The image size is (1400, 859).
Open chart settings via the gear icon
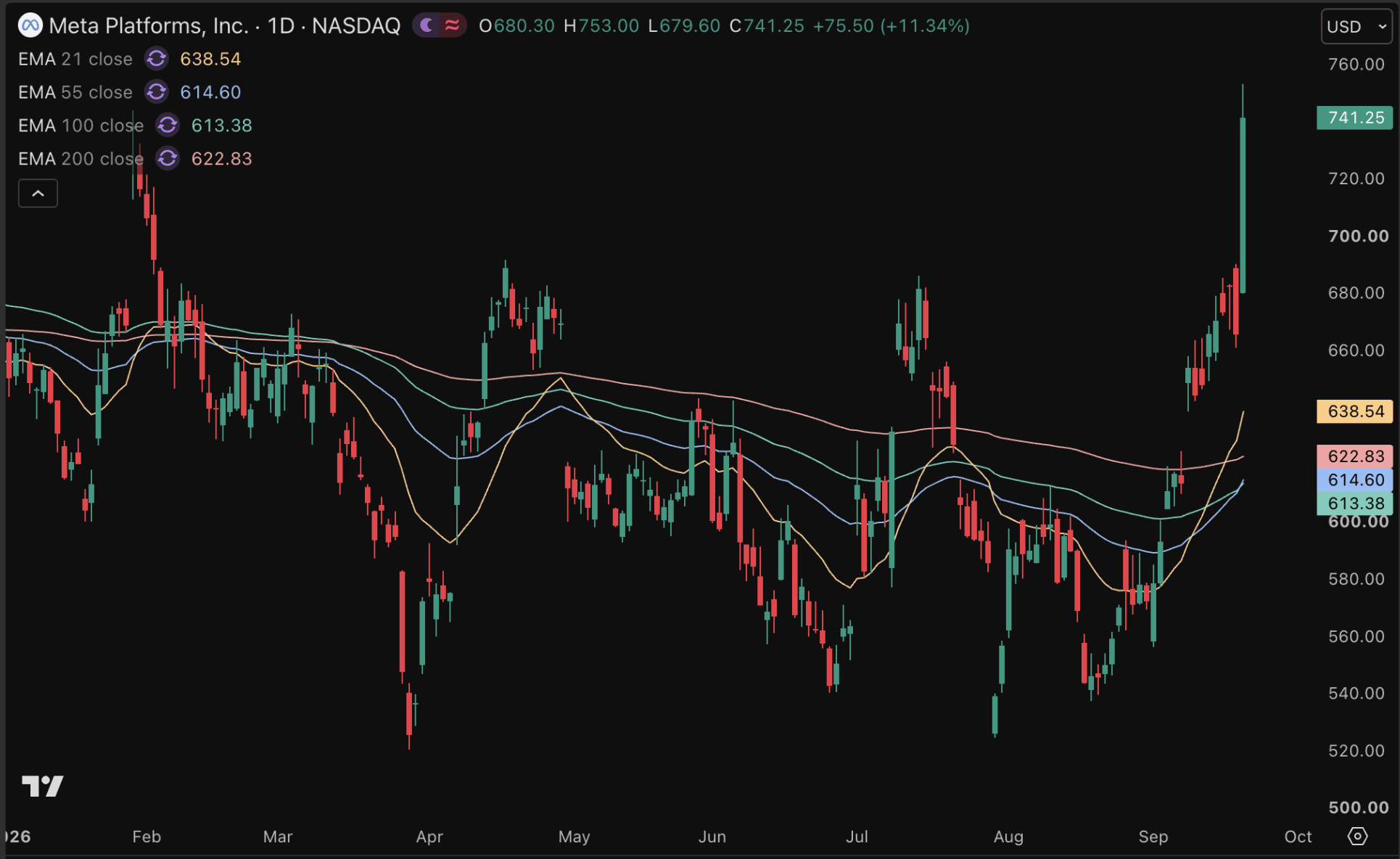click(x=1357, y=837)
